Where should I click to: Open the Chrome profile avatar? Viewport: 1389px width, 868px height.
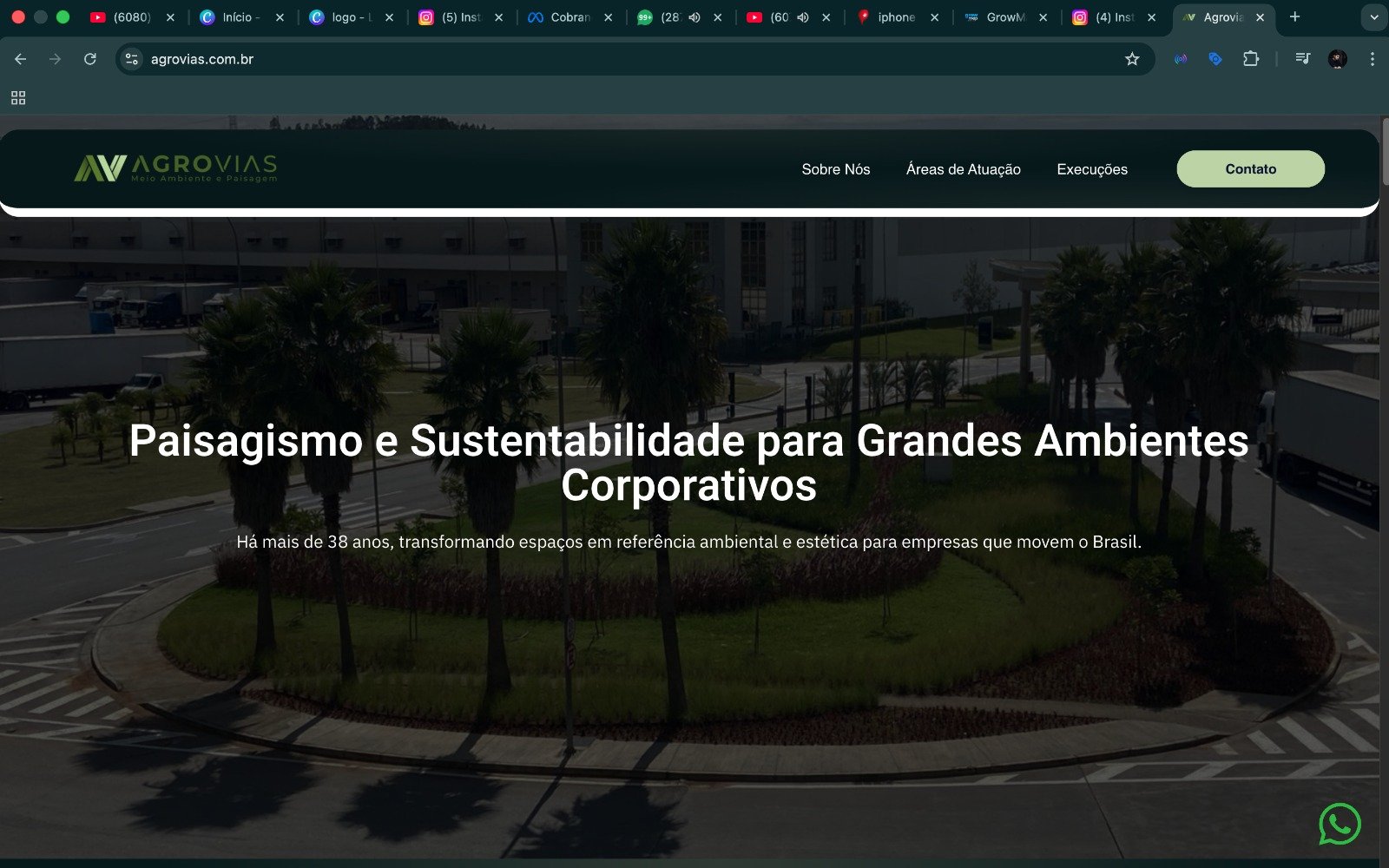point(1336,59)
